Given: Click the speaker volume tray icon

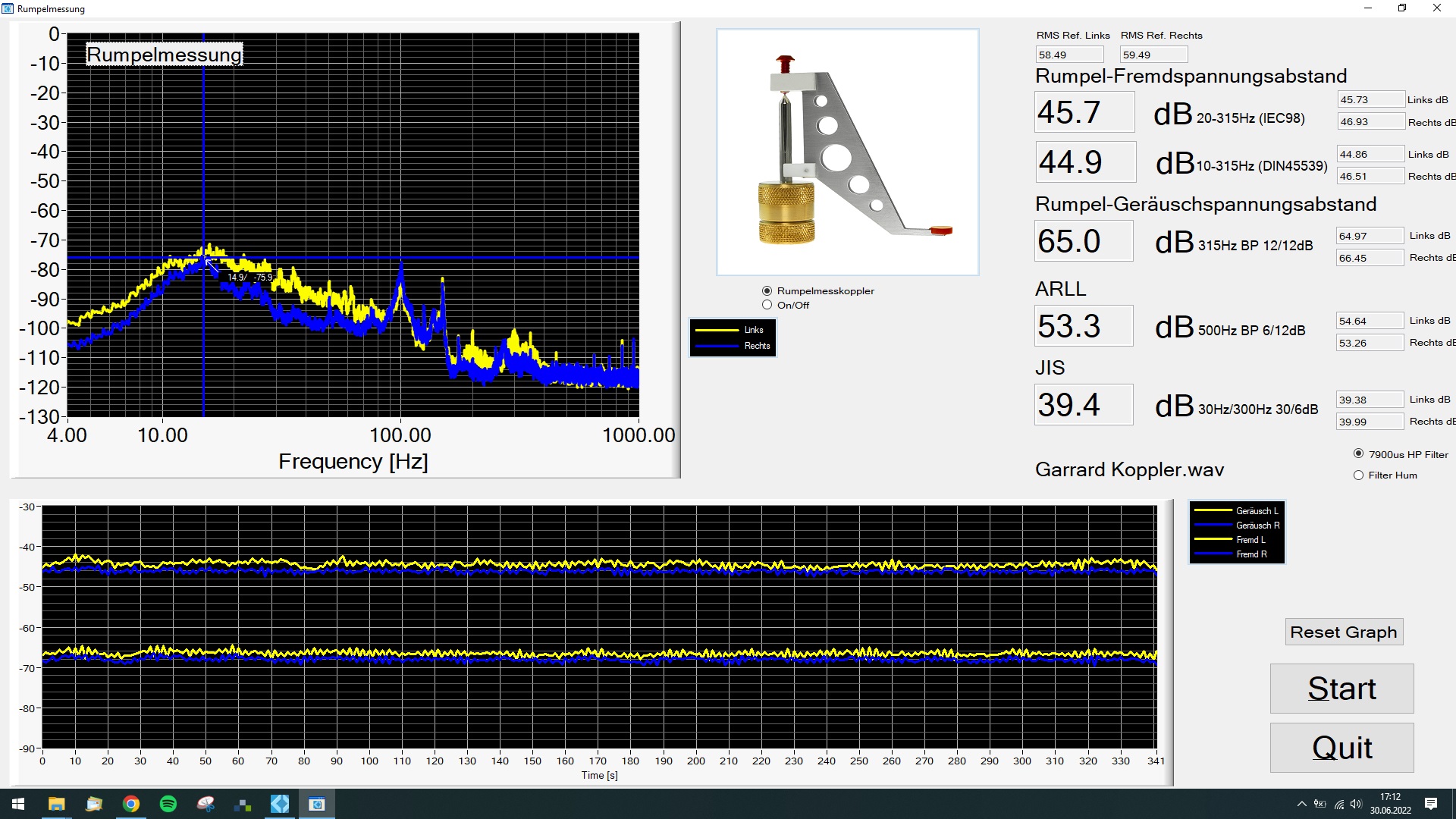Looking at the screenshot, I should point(1356,804).
